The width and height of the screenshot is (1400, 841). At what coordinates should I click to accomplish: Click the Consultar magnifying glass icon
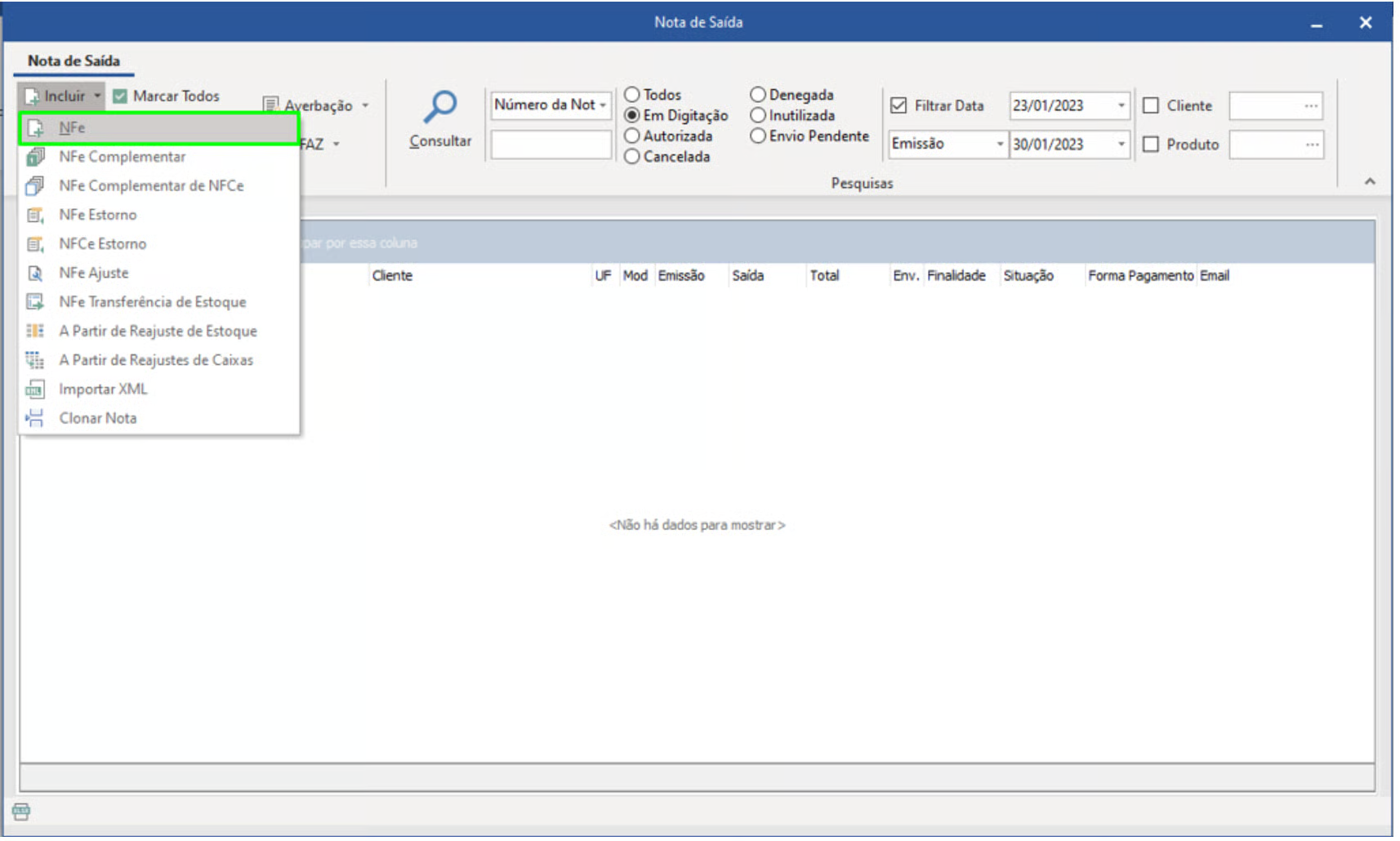pos(440,107)
